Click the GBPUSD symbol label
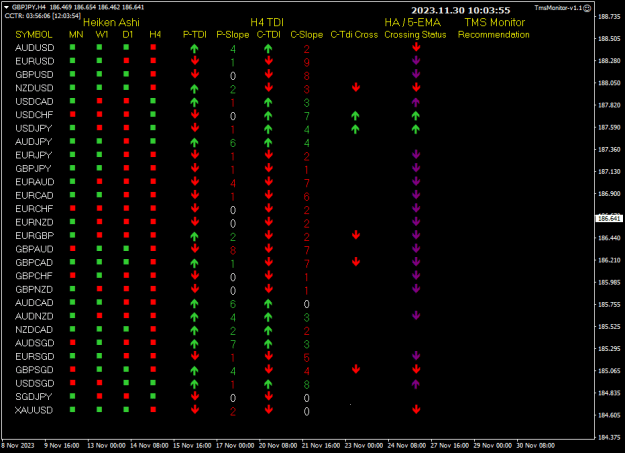625x453 pixels. [34, 75]
